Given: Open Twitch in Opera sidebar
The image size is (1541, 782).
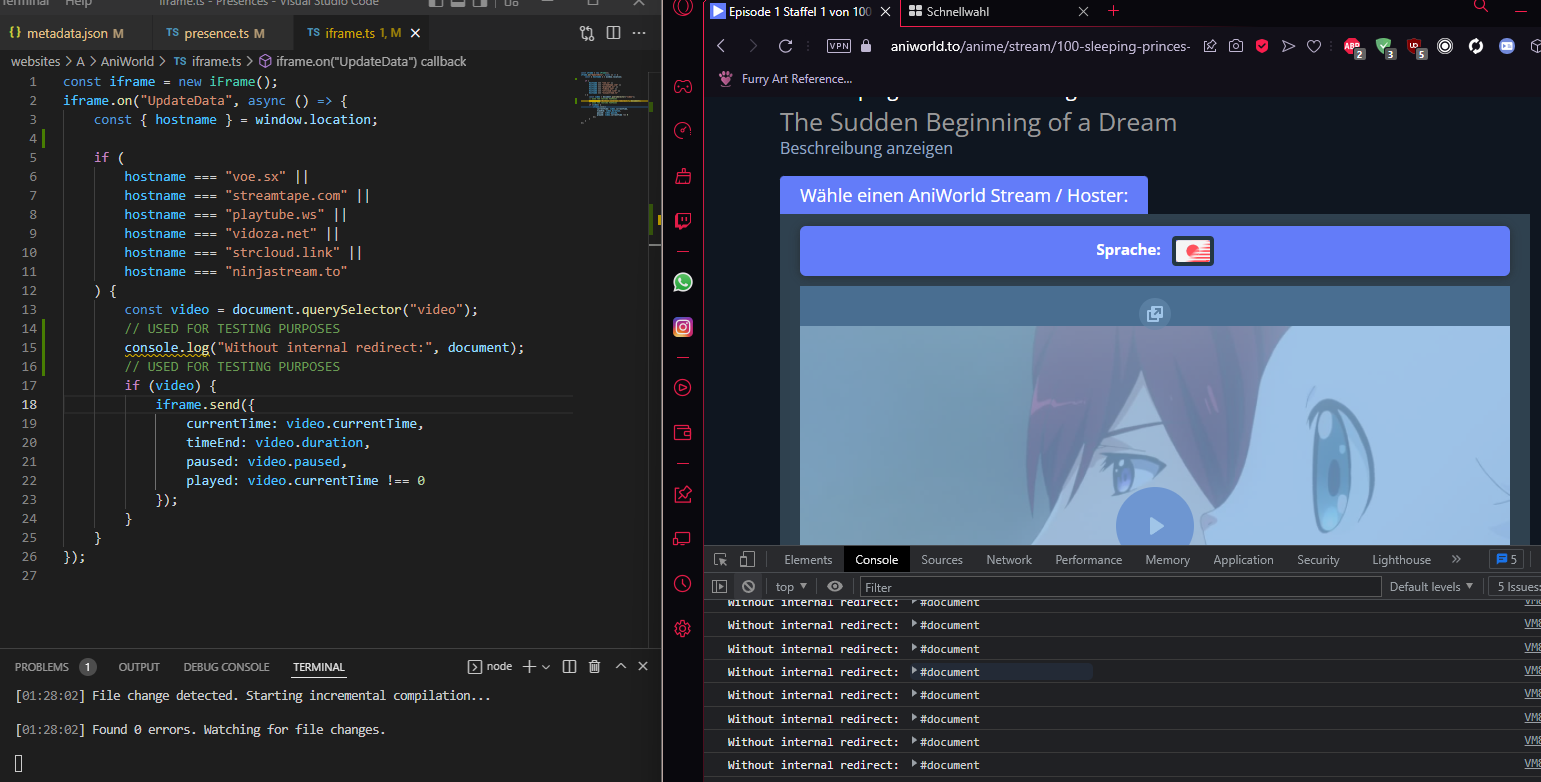Looking at the screenshot, I should click(683, 221).
